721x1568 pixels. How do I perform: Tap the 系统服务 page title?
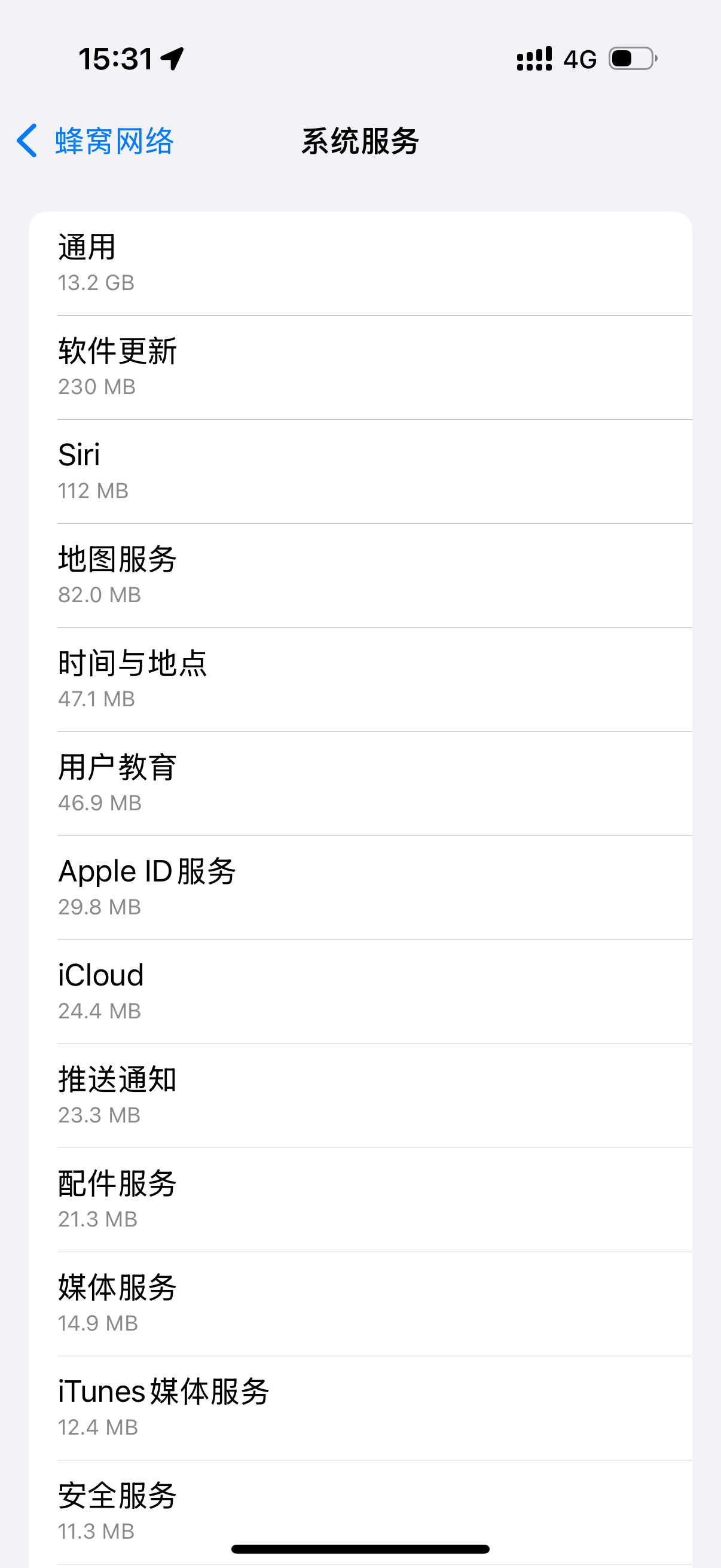click(x=360, y=141)
